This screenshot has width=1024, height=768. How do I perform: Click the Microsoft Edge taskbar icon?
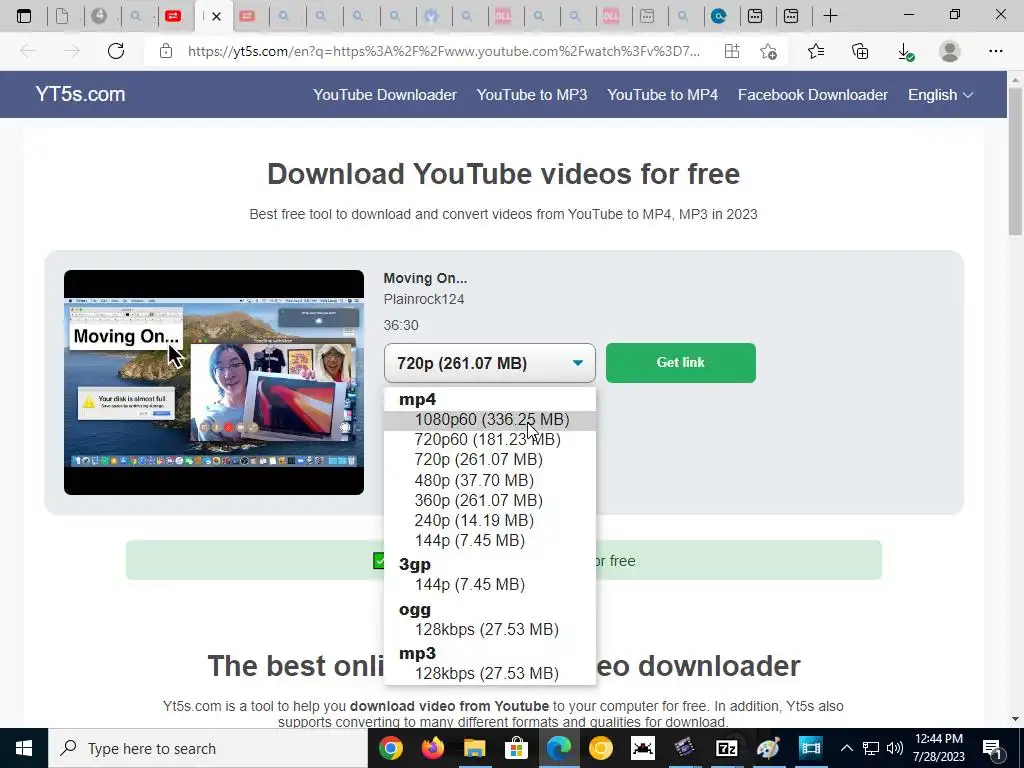(x=559, y=748)
